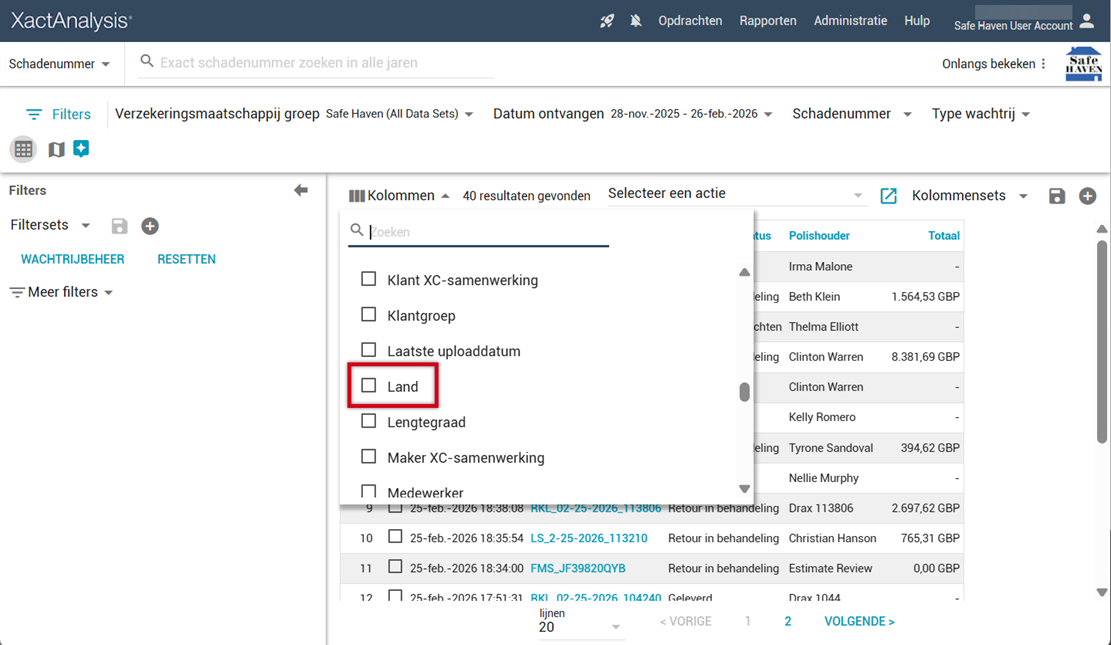The height and width of the screenshot is (645, 1111).
Task: Open the Rapporten menu
Action: 768,21
